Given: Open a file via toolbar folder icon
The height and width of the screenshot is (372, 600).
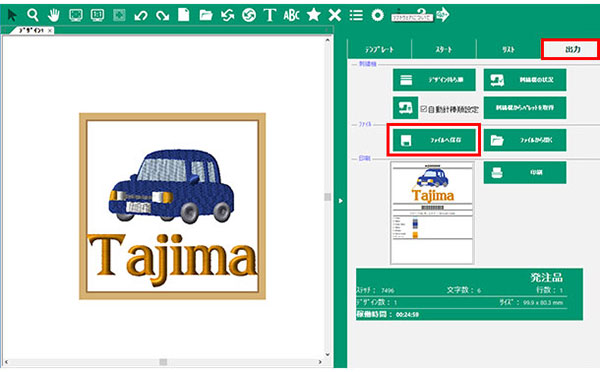Looking at the screenshot, I should tap(206, 15).
